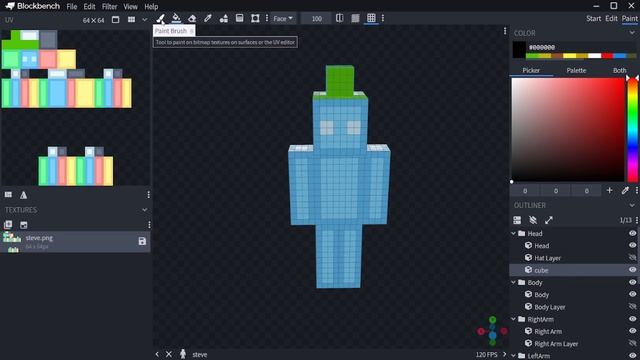Image resolution: width=640 pixels, height=360 pixels.
Task: Open main toolbar more options menu
Action: (x=267, y=18)
